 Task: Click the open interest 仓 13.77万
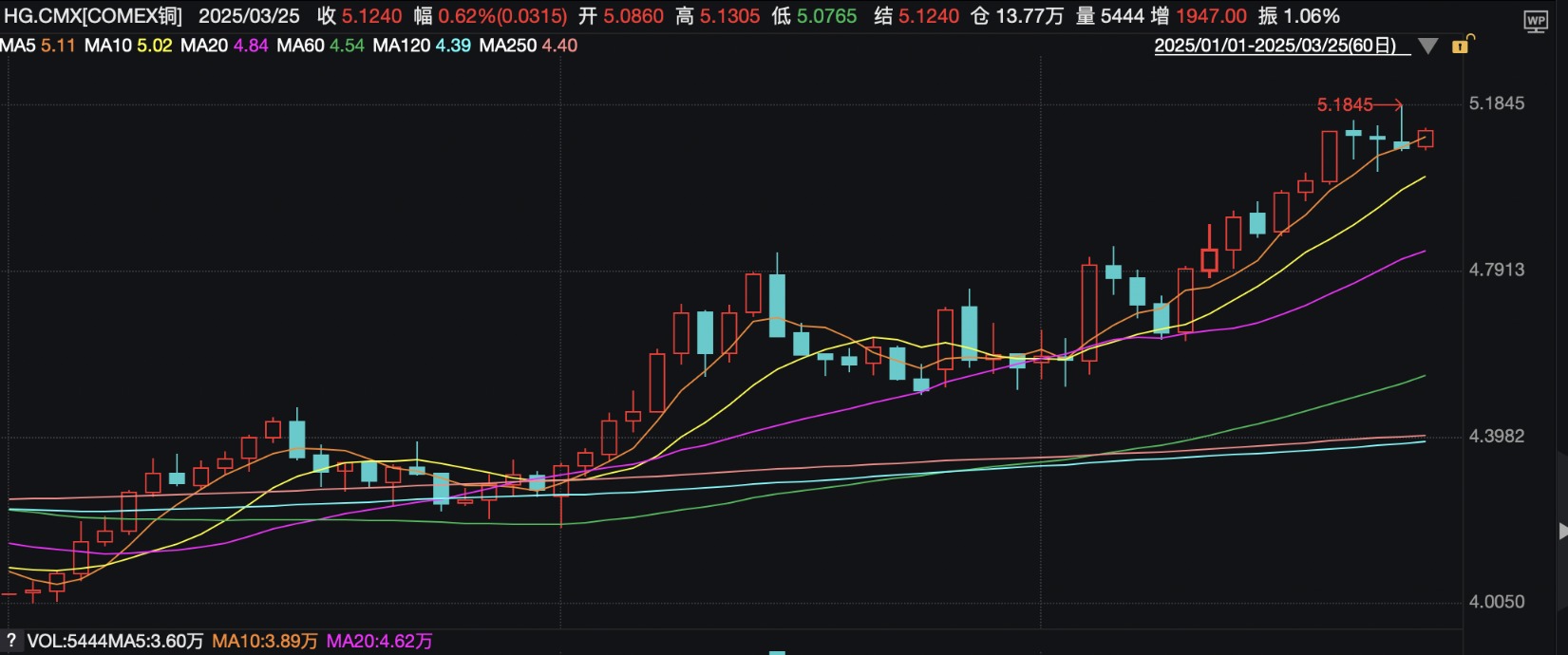tap(1017, 16)
